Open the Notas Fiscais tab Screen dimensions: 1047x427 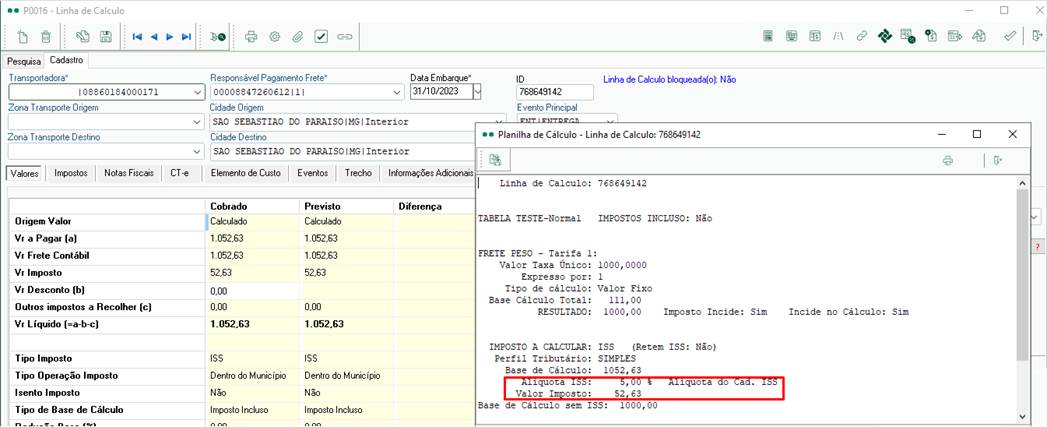(130, 173)
